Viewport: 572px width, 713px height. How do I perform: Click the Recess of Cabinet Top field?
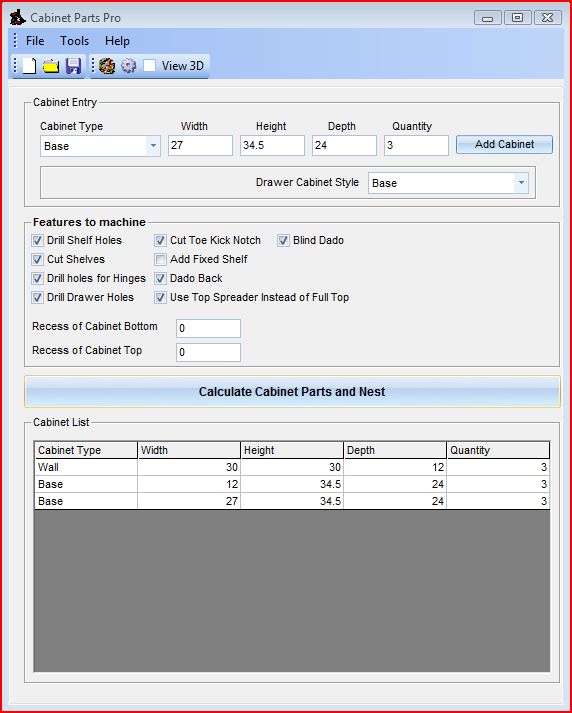point(208,352)
